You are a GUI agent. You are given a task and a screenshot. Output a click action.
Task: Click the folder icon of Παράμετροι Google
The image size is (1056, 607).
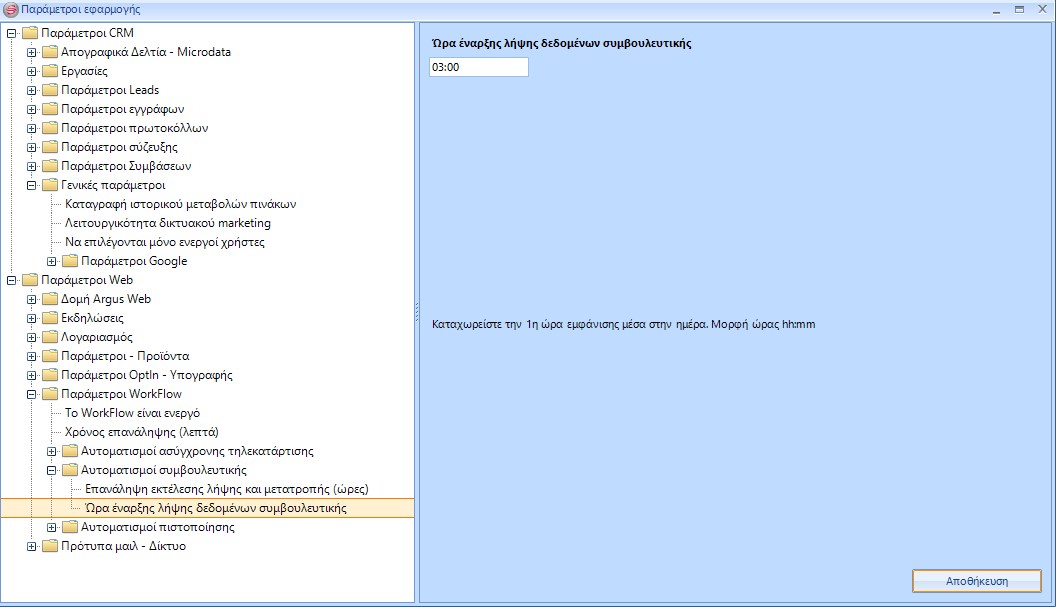click(69, 261)
